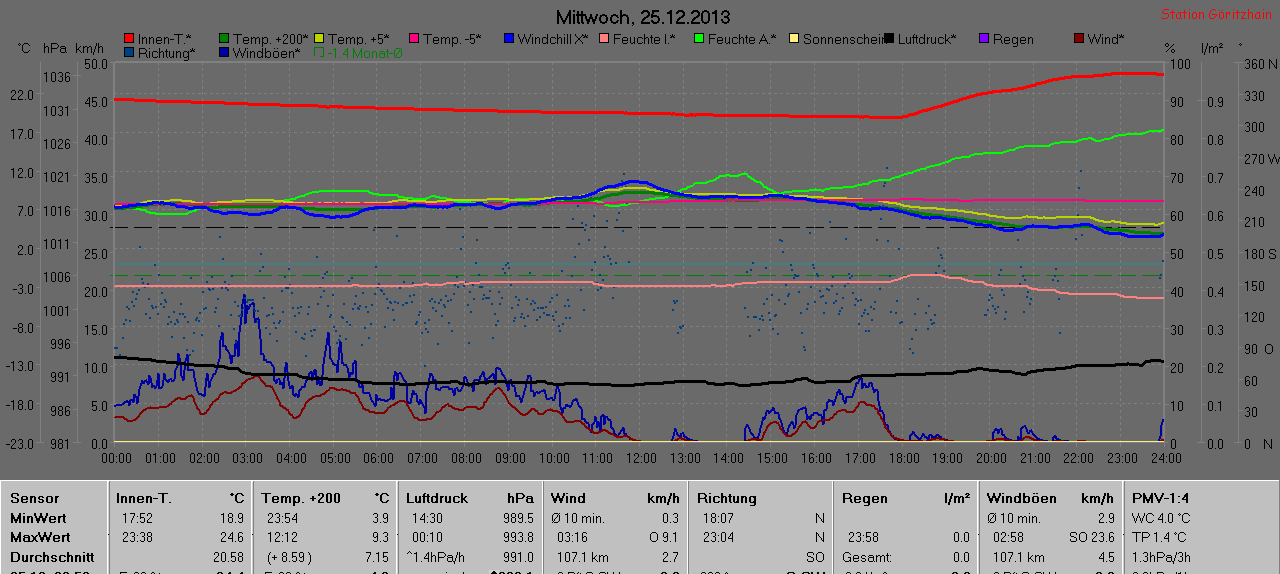Click the 1036 hPa axis label

coord(58,77)
